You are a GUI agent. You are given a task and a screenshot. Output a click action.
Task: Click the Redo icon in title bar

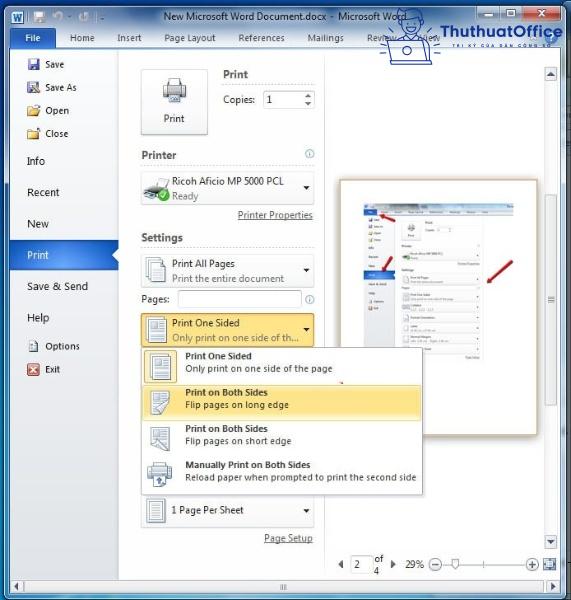click(x=83, y=16)
